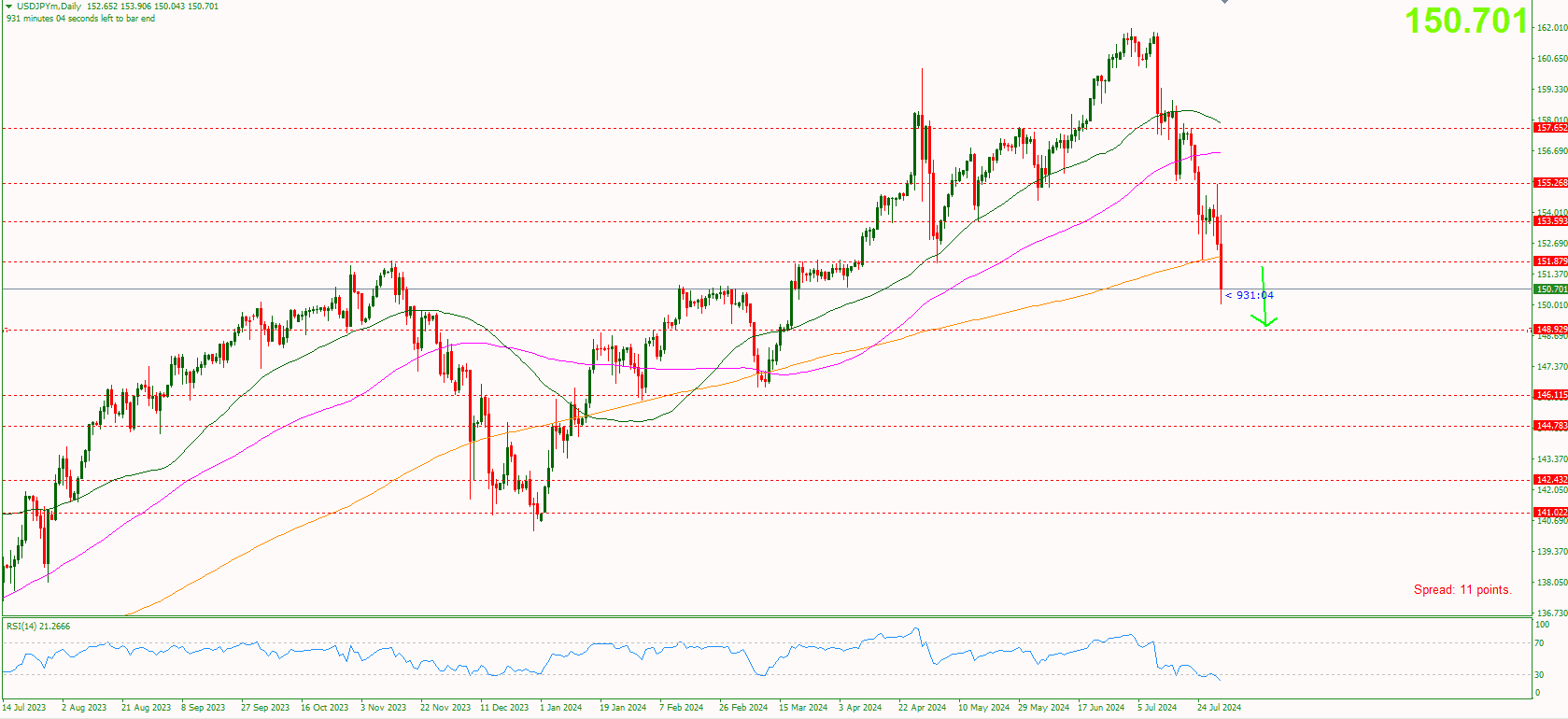
Task: Select the red 148.929 price level tag
Action: 1551,330
